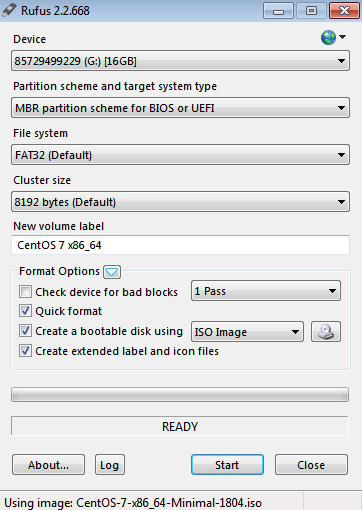Show the Log window

[x=110, y=465]
